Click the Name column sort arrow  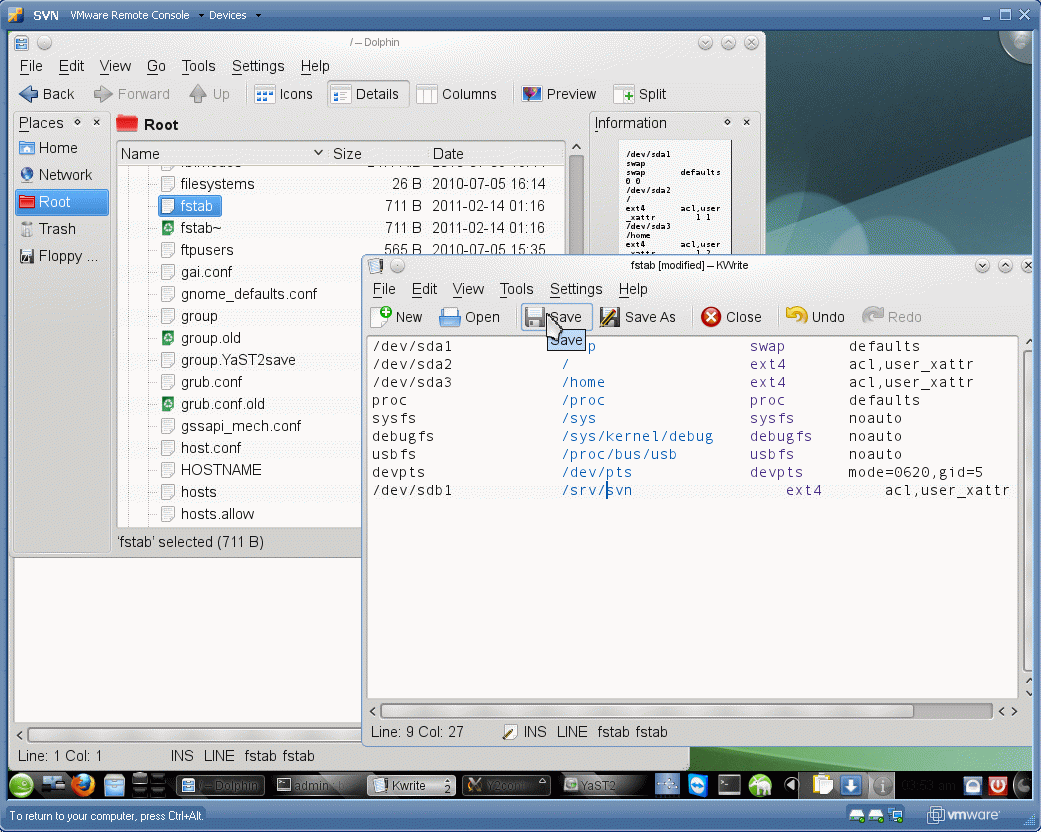(318, 153)
